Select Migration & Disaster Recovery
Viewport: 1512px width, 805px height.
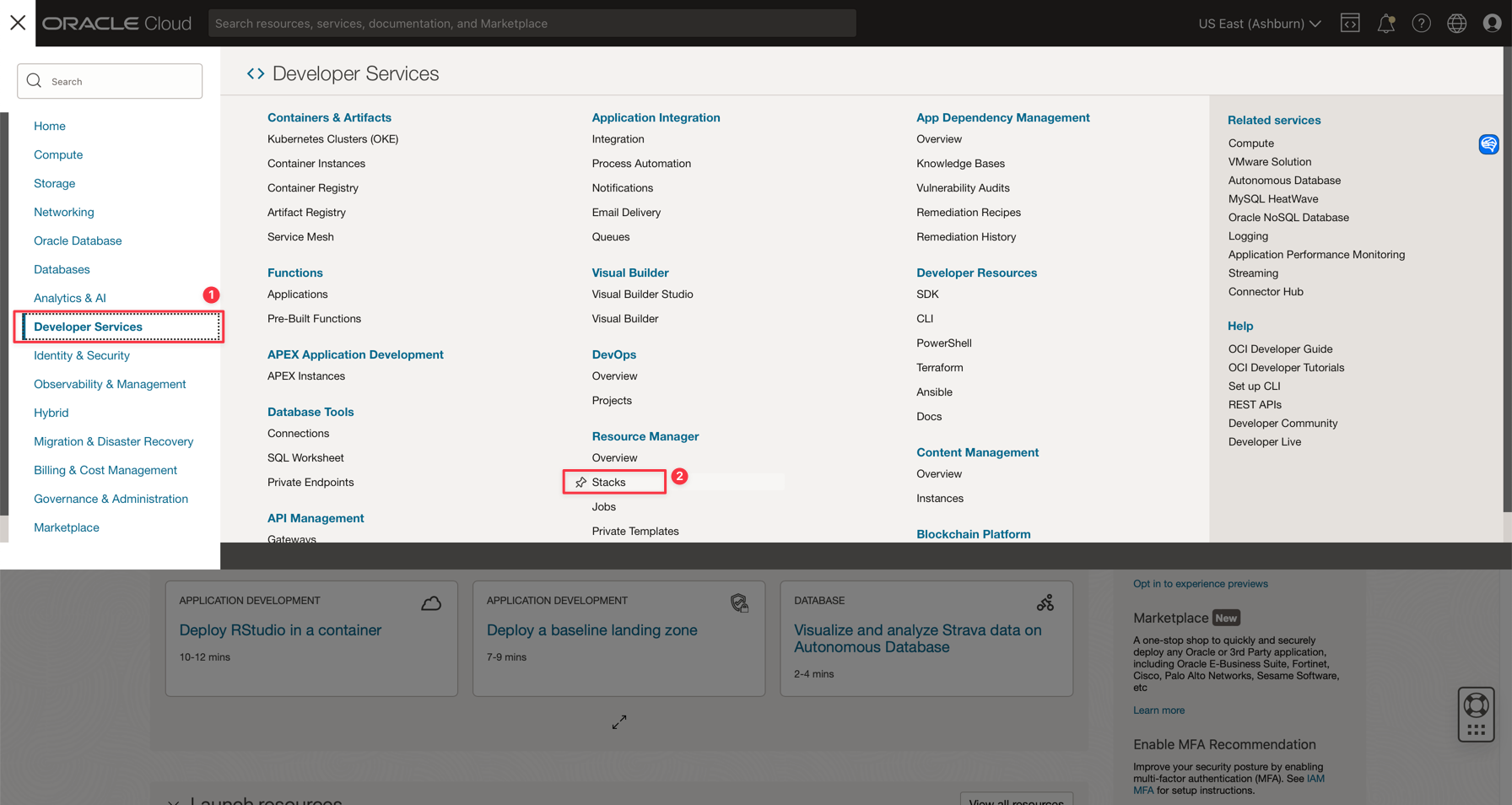[114, 441]
